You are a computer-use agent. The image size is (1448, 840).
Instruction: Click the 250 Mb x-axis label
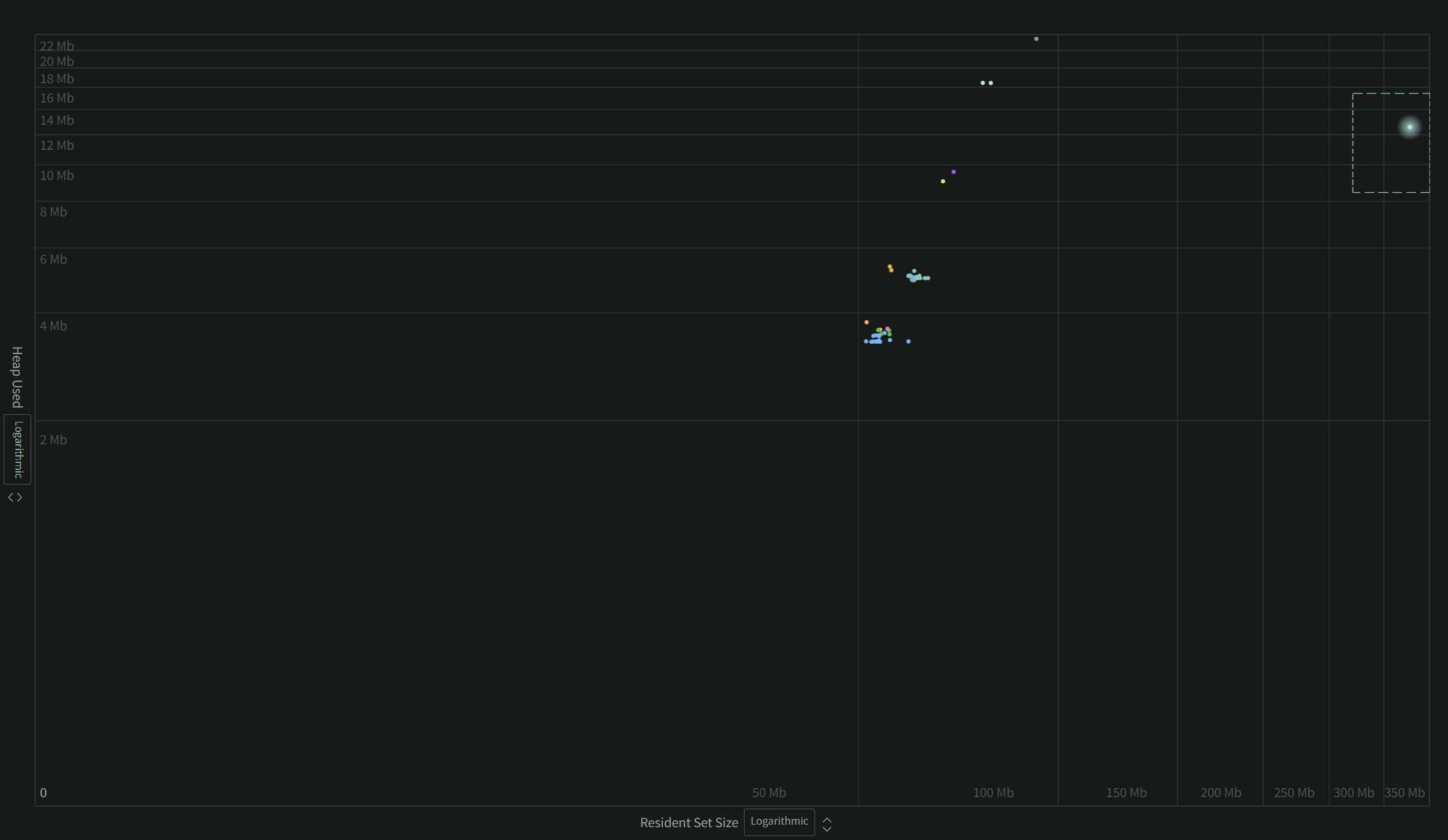(1294, 793)
